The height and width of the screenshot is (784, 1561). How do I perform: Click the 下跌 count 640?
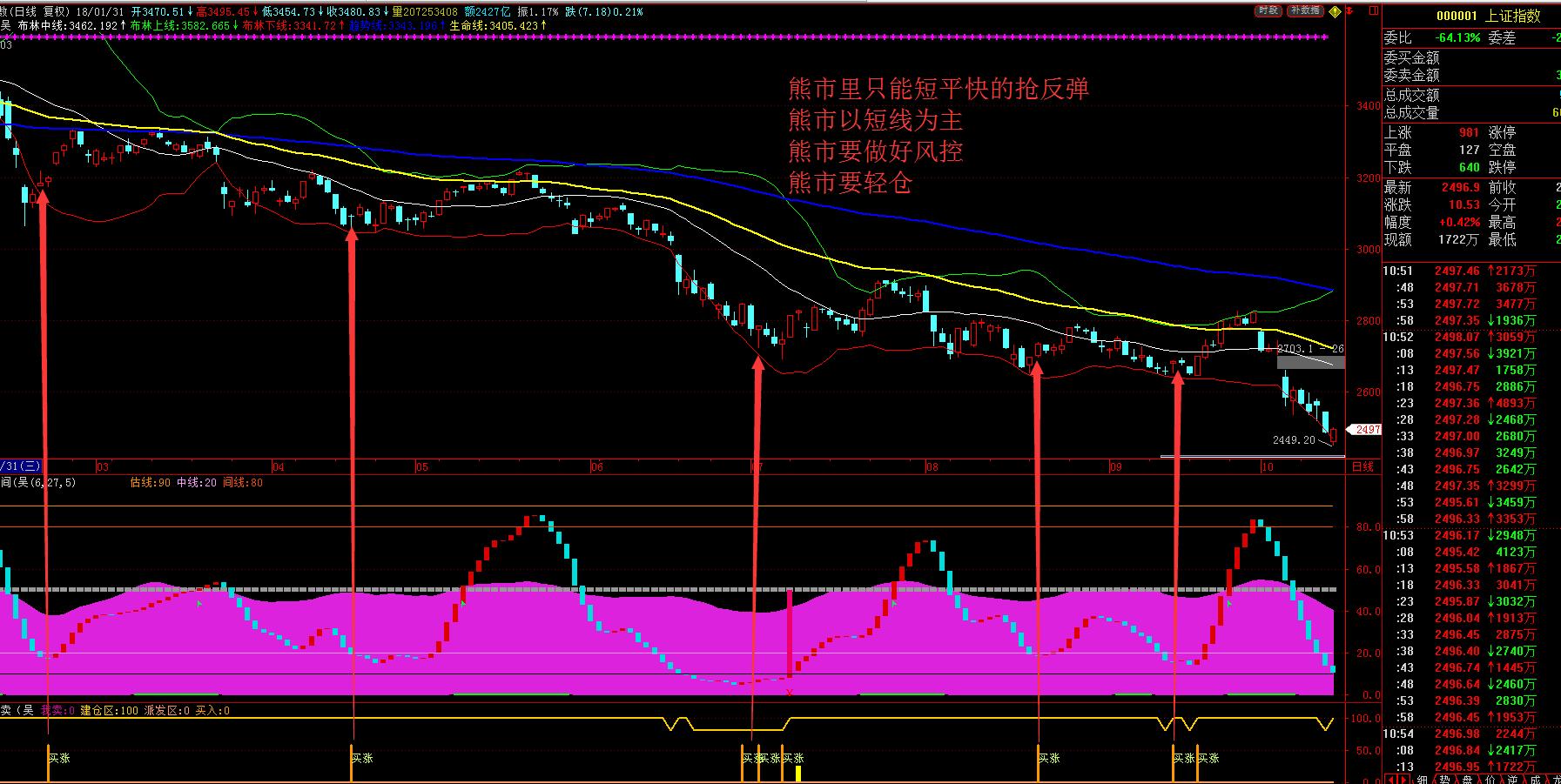pyautogui.click(x=1469, y=167)
